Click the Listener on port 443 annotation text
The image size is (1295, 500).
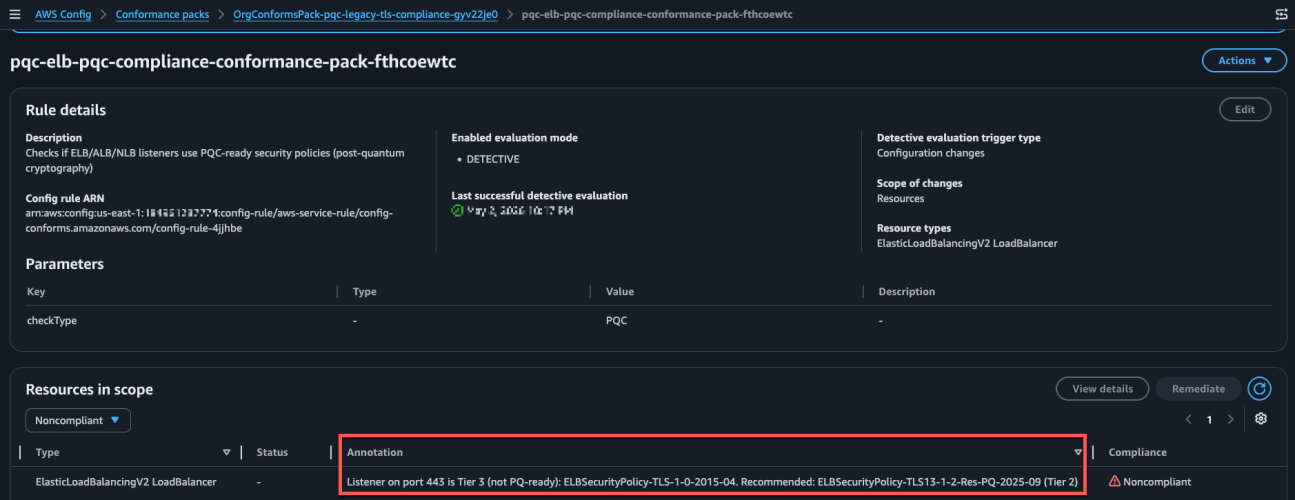click(714, 482)
